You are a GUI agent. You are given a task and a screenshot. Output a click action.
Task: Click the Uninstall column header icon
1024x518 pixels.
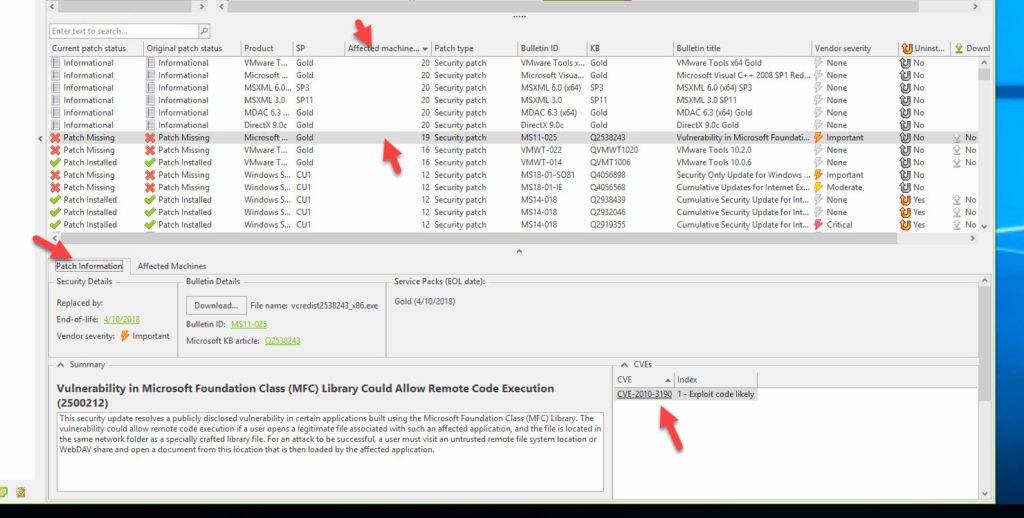click(x=907, y=48)
